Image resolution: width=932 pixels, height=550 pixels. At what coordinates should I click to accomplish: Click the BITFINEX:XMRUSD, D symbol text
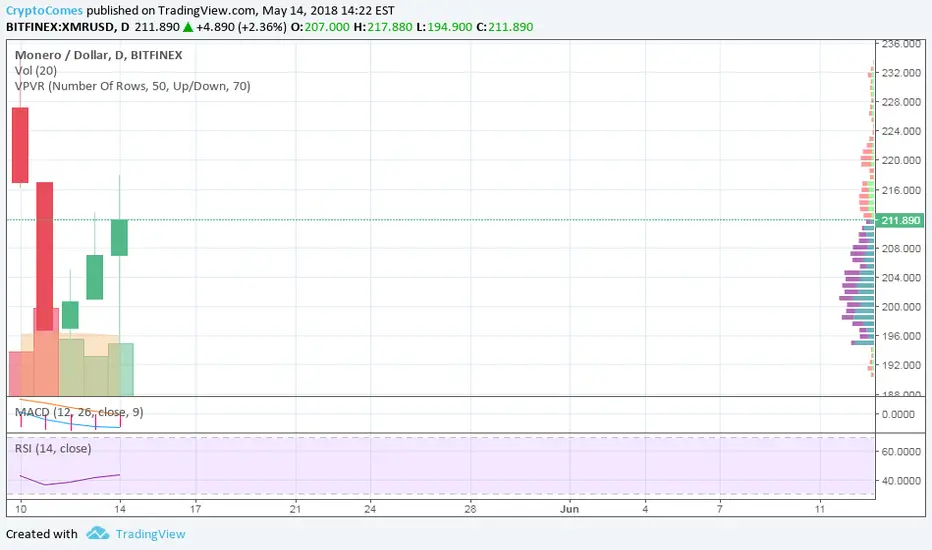click(68, 27)
